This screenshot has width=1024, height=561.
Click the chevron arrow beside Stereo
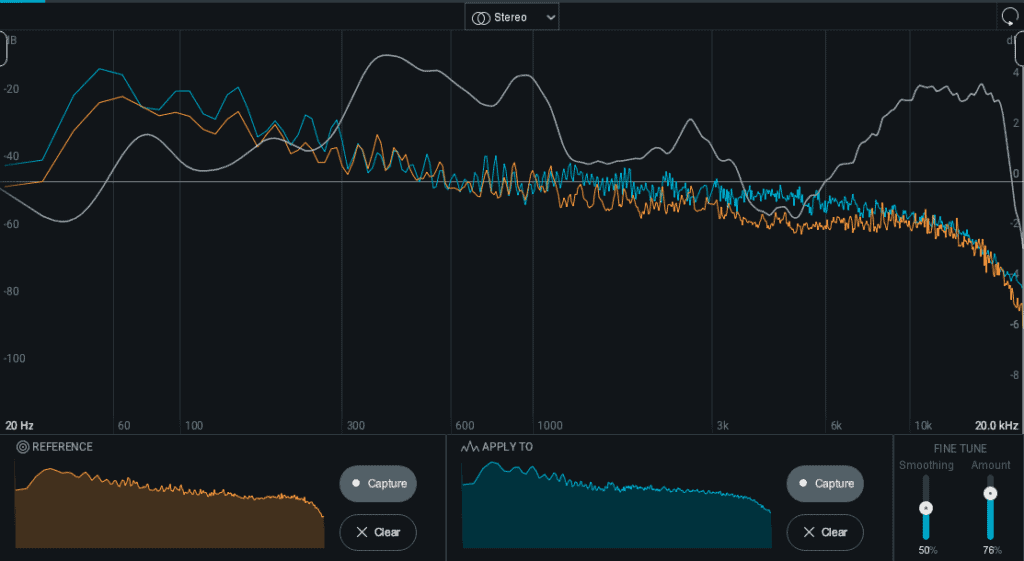550,18
